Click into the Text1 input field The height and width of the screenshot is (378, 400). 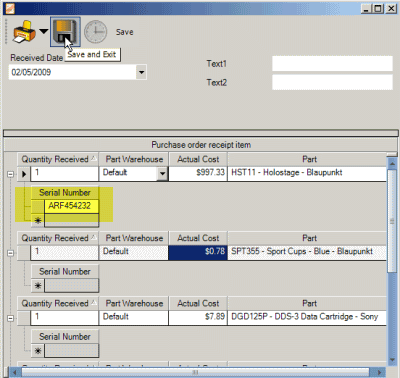(332, 63)
